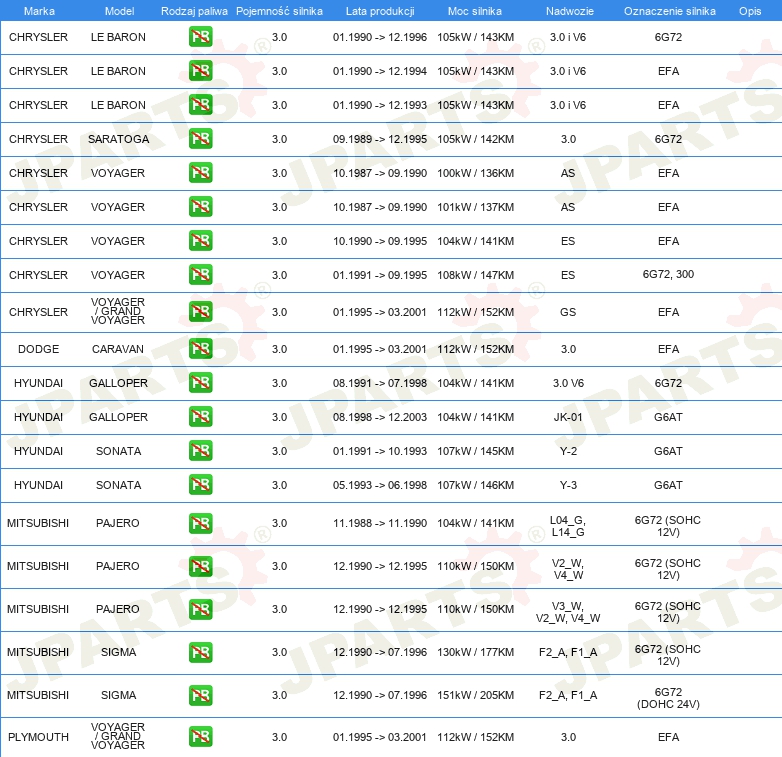Click the SARATOGA model cell
The width and height of the screenshot is (782, 757).
point(118,139)
